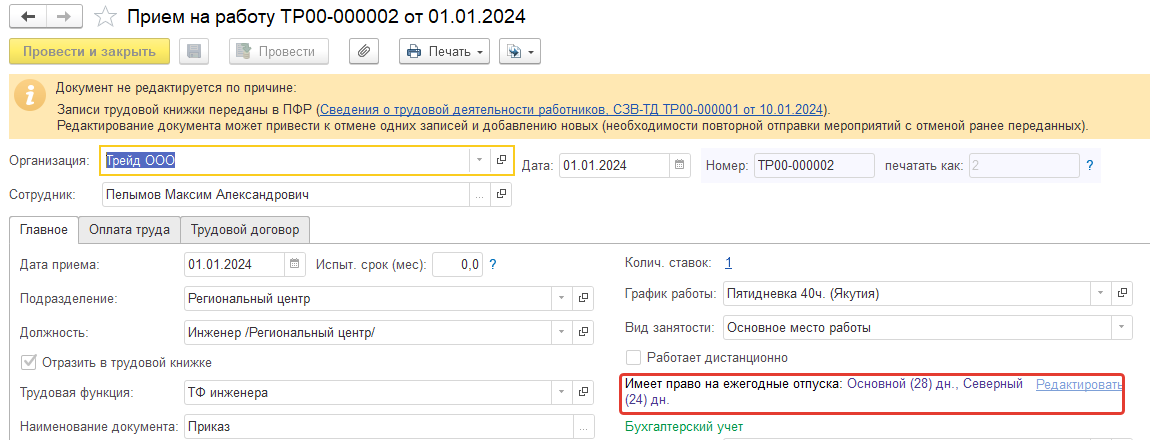Click the Номер field TP00-000002
Viewport: 1150px width, 440px height.
(x=813, y=166)
